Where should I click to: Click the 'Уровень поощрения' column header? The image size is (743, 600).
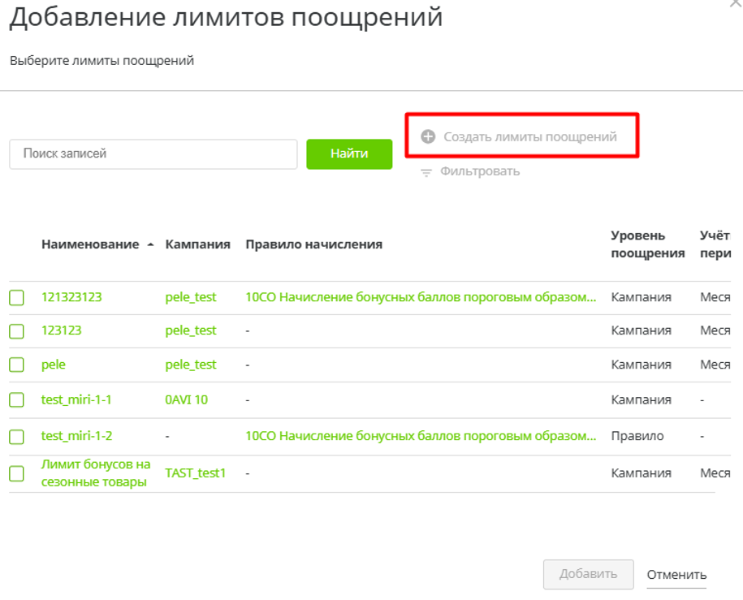647,244
